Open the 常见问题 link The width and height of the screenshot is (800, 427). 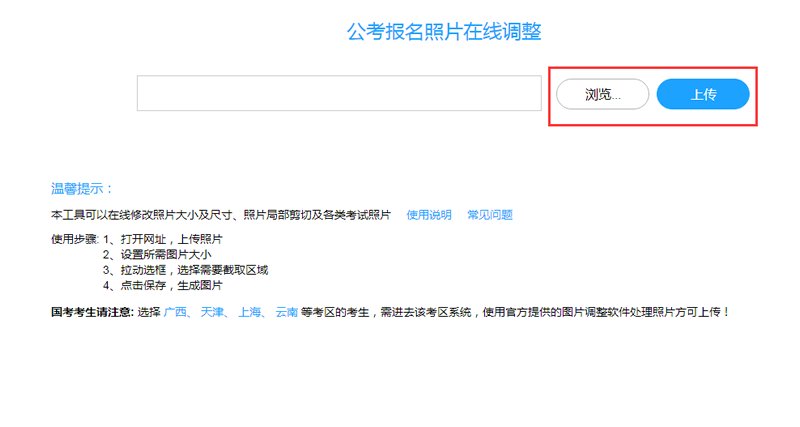(x=490, y=215)
